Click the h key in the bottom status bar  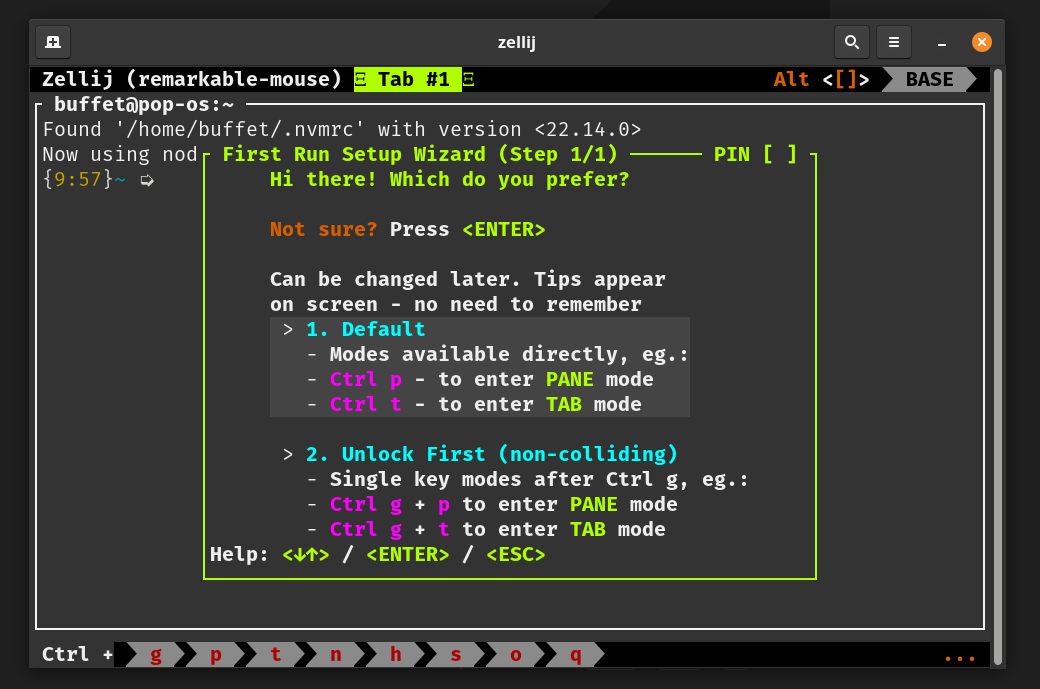coord(395,655)
